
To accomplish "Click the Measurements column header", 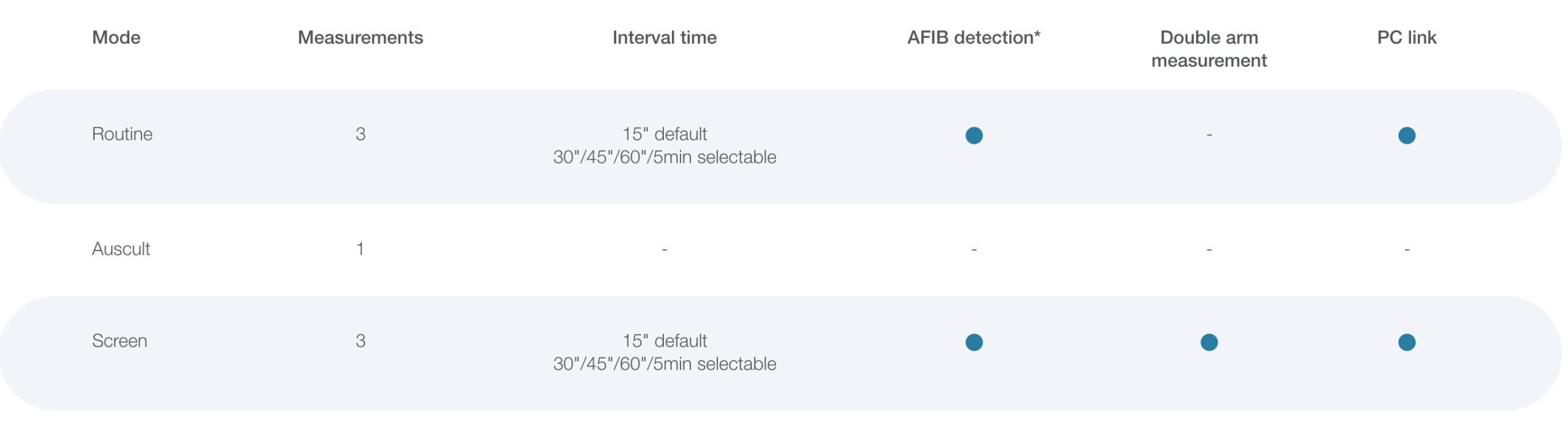I will (360, 37).
